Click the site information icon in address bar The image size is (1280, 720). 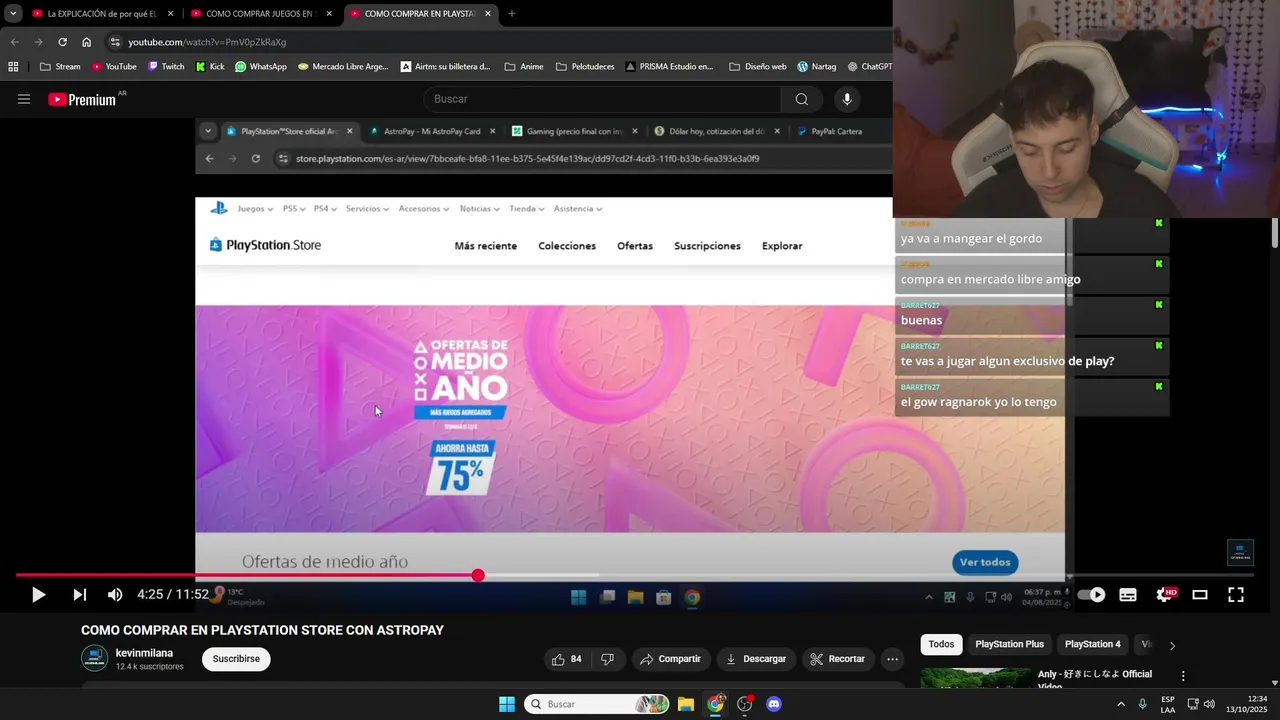[115, 42]
